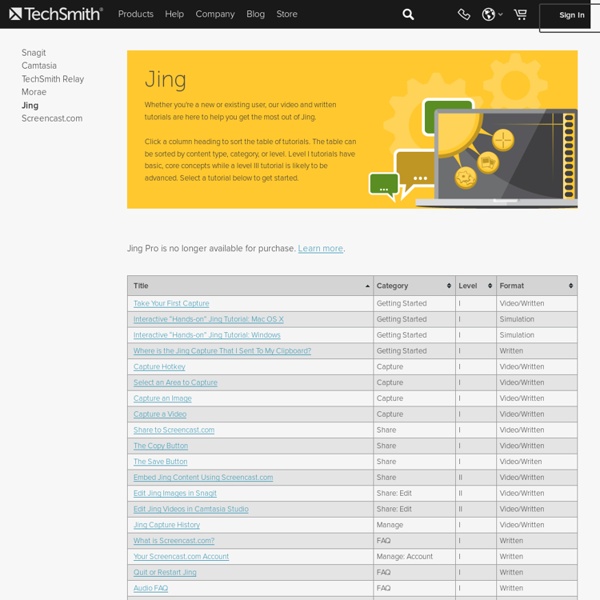Click the TechSmith logo
Screen dimensions: 600x600
[x=56, y=14]
